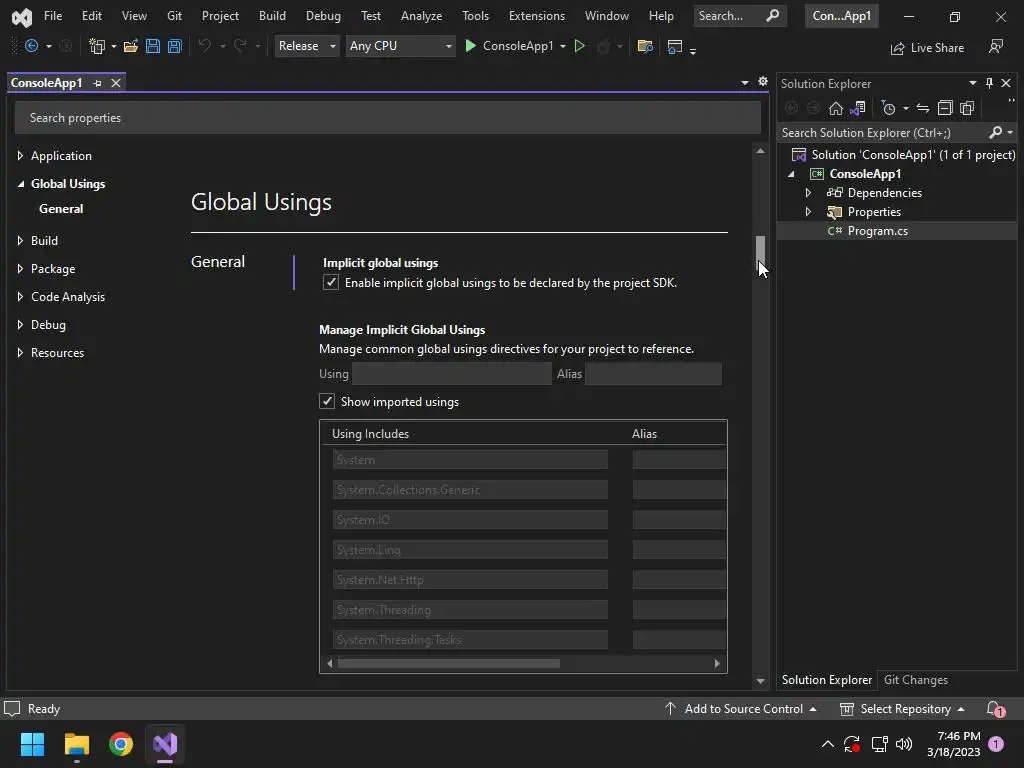The image size is (1024, 768).
Task: Click the toolbar window layout icon
Action: click(x=675, y=46)
